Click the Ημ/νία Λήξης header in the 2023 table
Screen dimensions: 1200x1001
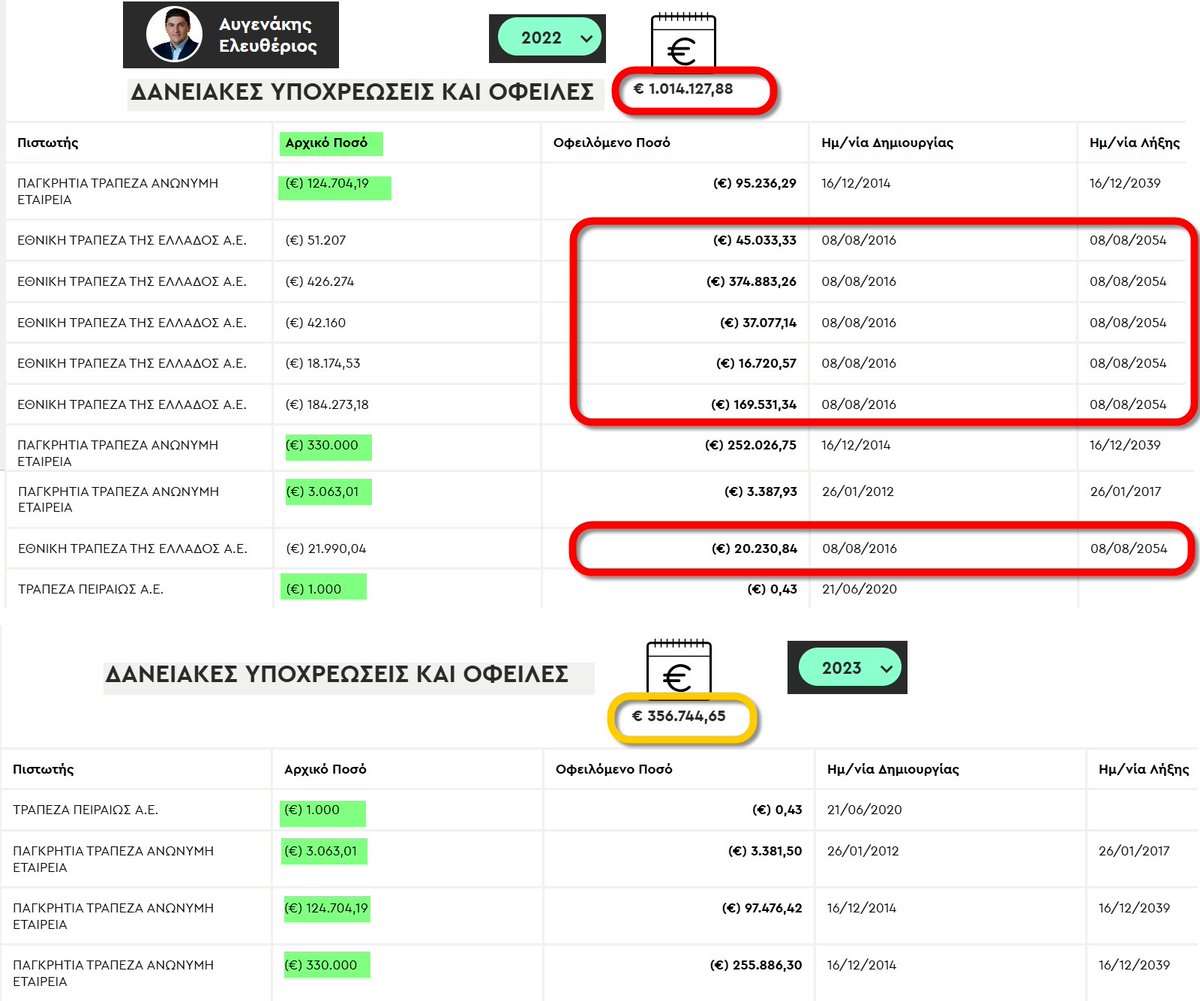pyautogui.click(x=1143, y=770)
